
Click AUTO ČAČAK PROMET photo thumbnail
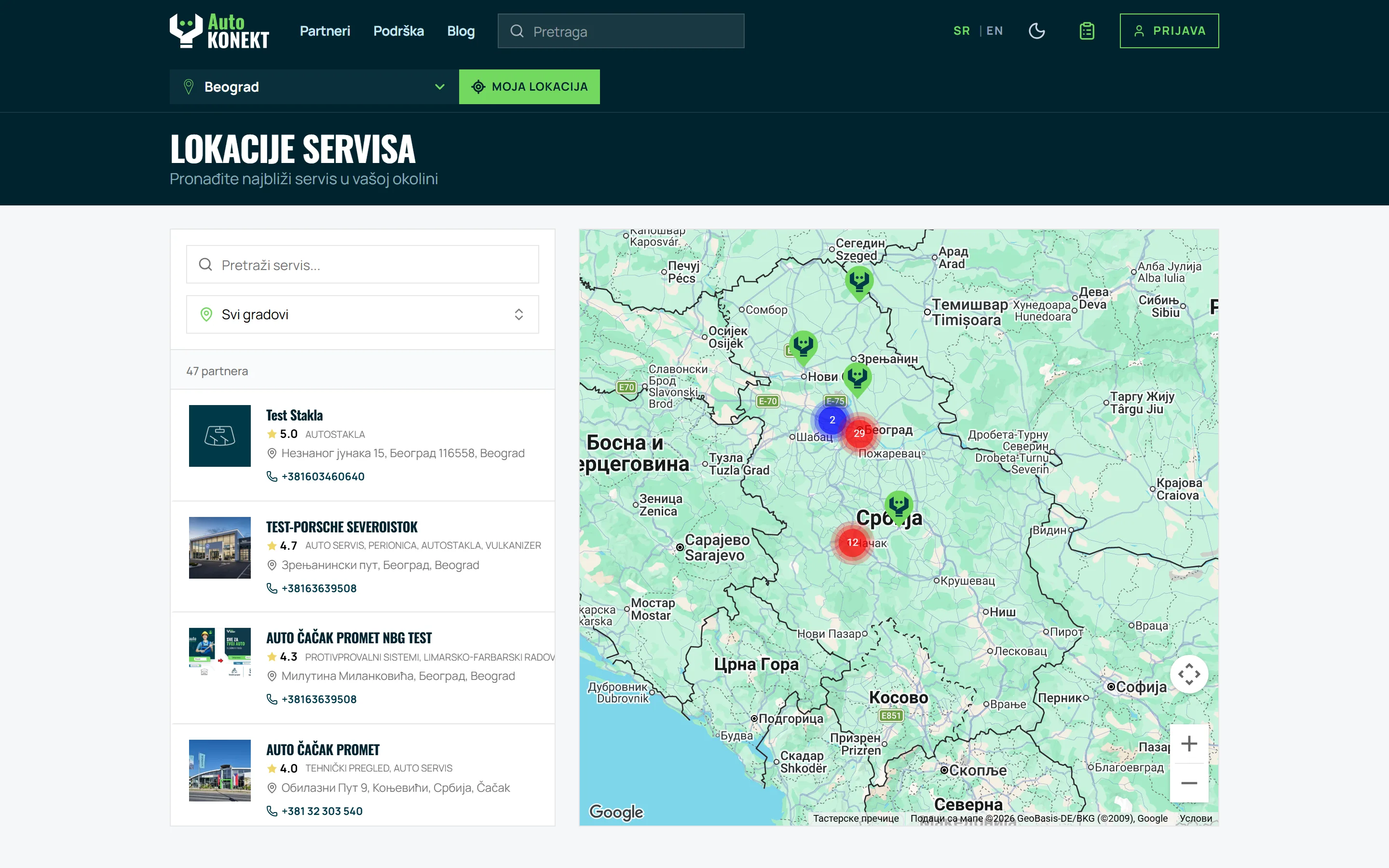coord(220,771)
